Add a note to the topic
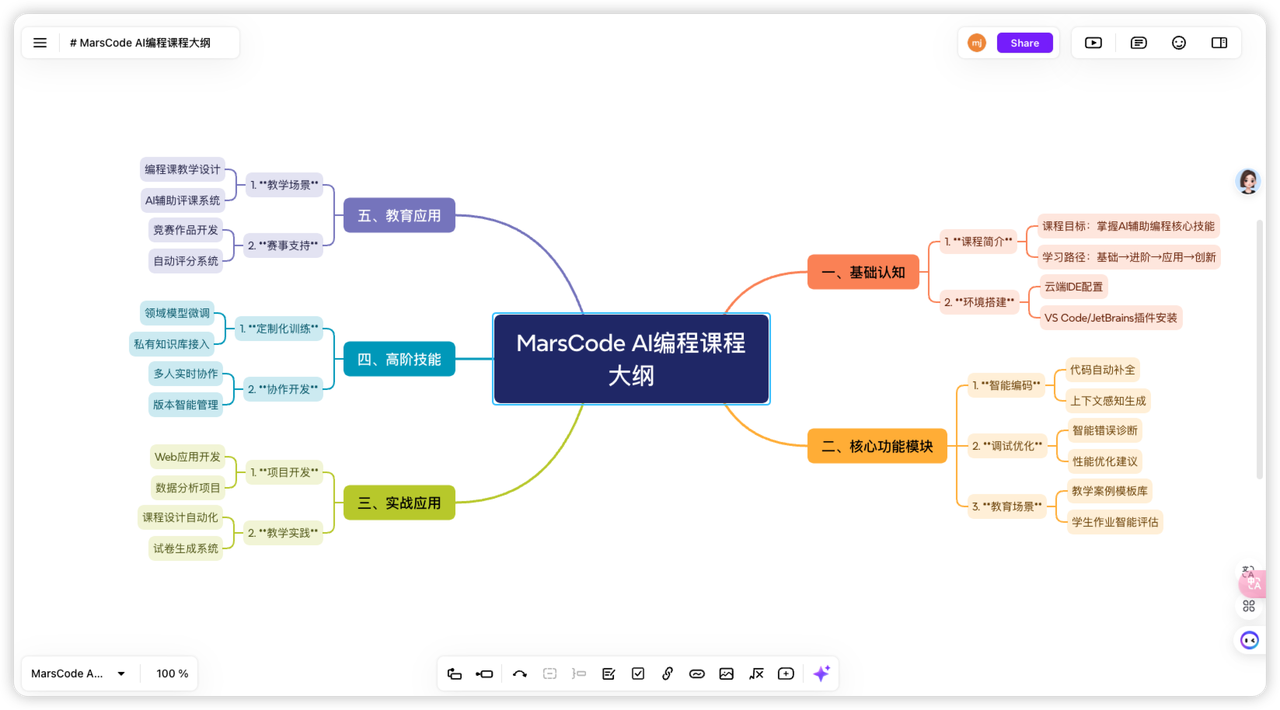The width and height of the screenshot is (1280, 710). [x=609, y=674]
